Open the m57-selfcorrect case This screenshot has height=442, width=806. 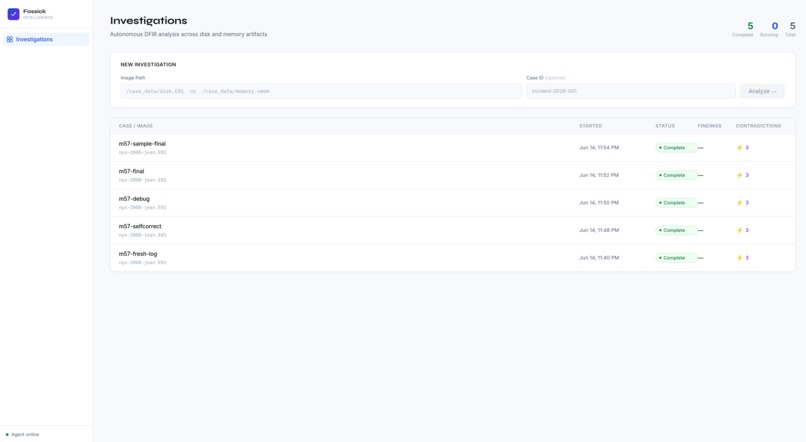(x=452, y=230)
